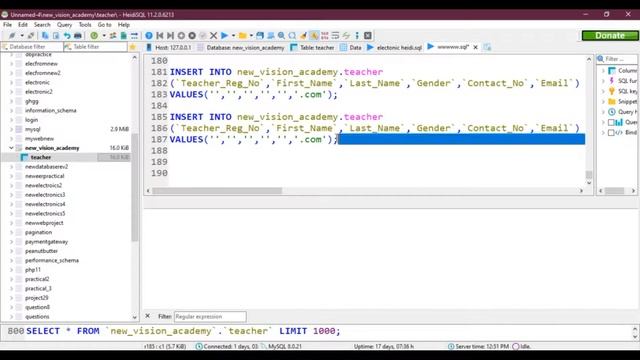This screenshot has height=360, width=640.
Task: Click the exit application toolbar icon
Action: pyautogui.click(x=368, y=36)
